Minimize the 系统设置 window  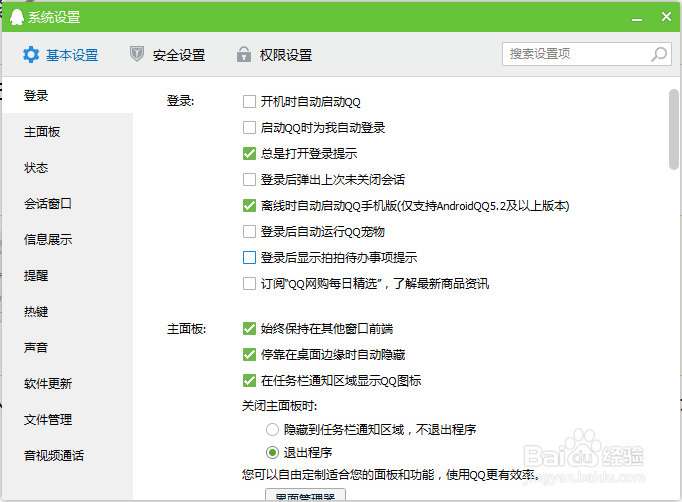click(637, 18)
